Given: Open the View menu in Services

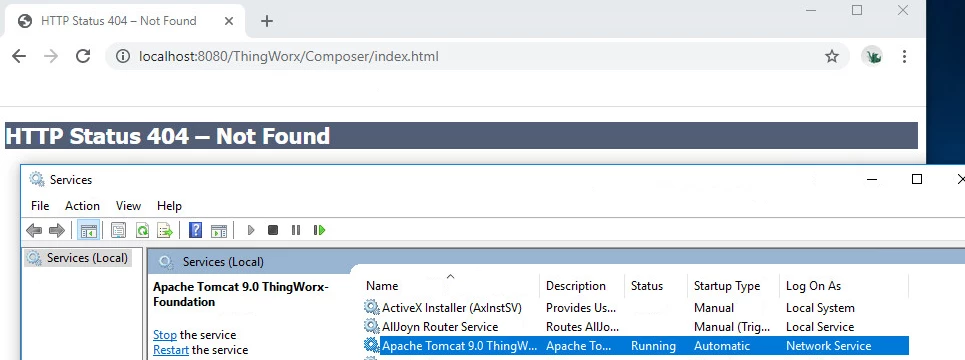Looking at the screenshot, I should pyautogui.click(x=128, y=206).
